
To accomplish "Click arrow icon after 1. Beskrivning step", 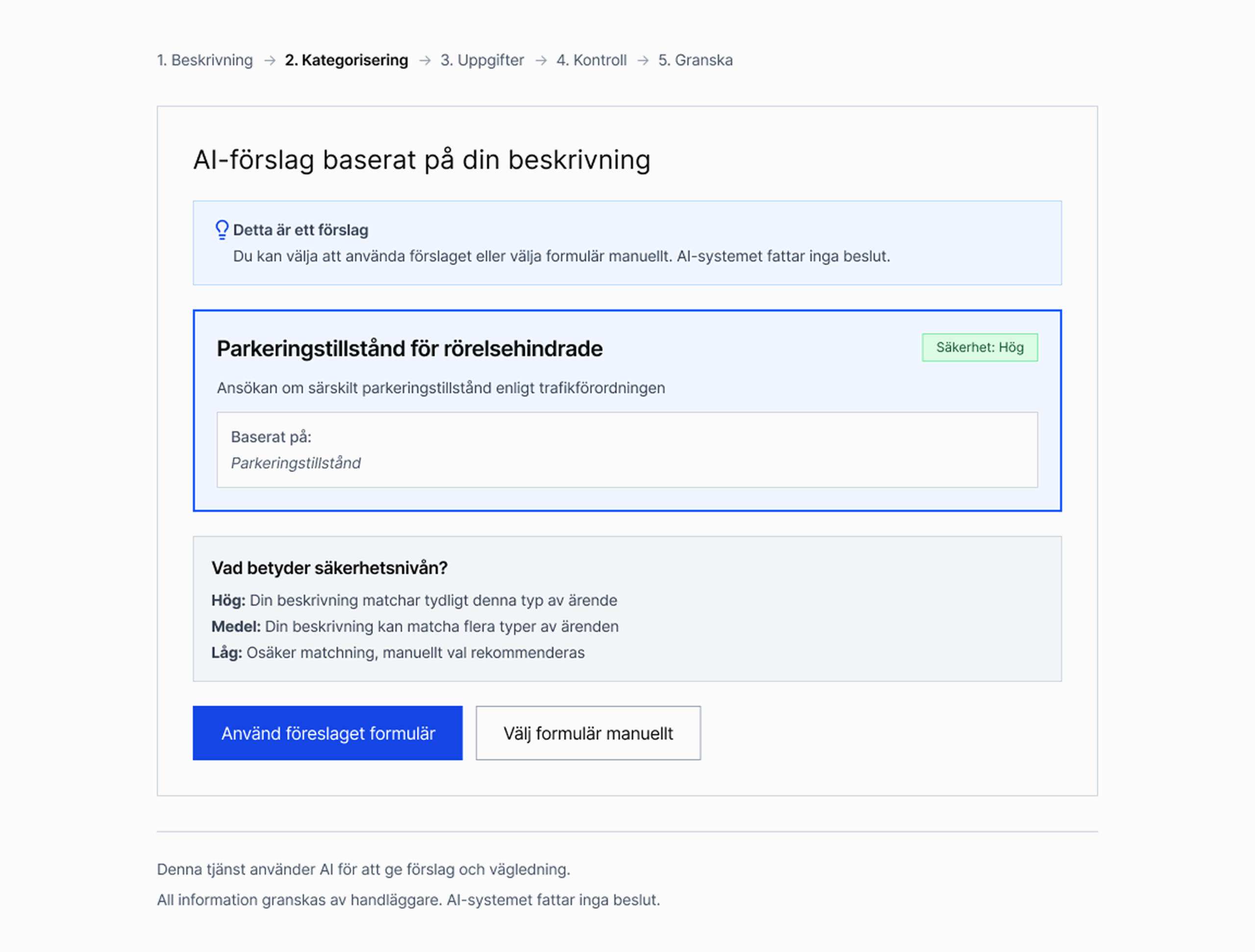I will coord(270,60).
